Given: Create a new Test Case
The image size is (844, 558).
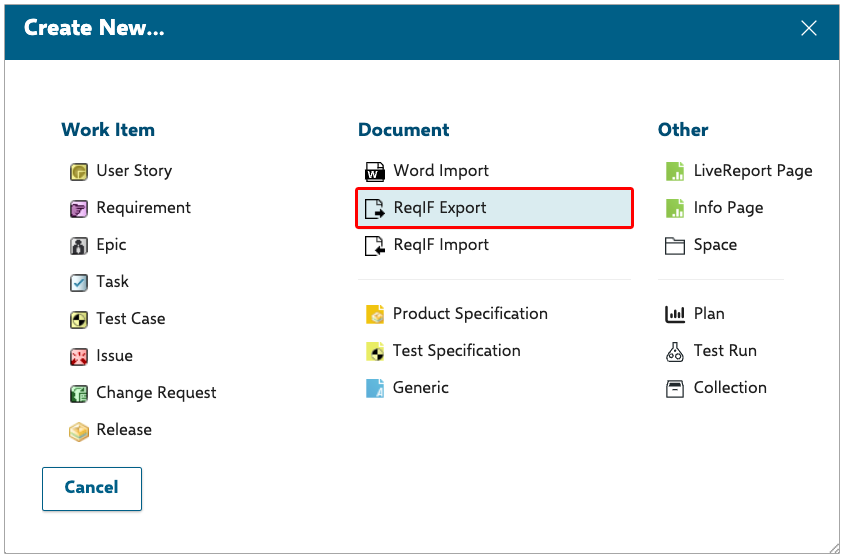Looking at the screenshot, I should click(x=131, y=319).
